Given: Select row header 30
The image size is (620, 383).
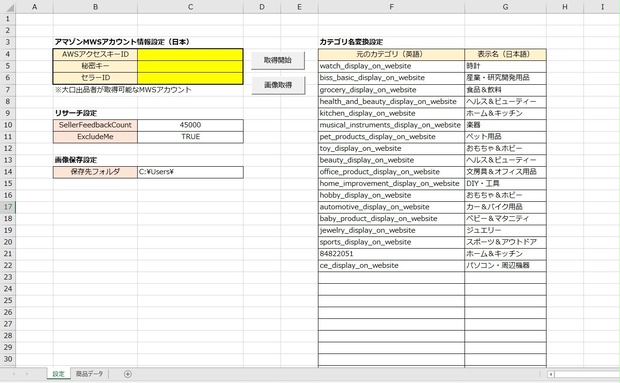Looking at the screenshot, I should click(8, 359).
